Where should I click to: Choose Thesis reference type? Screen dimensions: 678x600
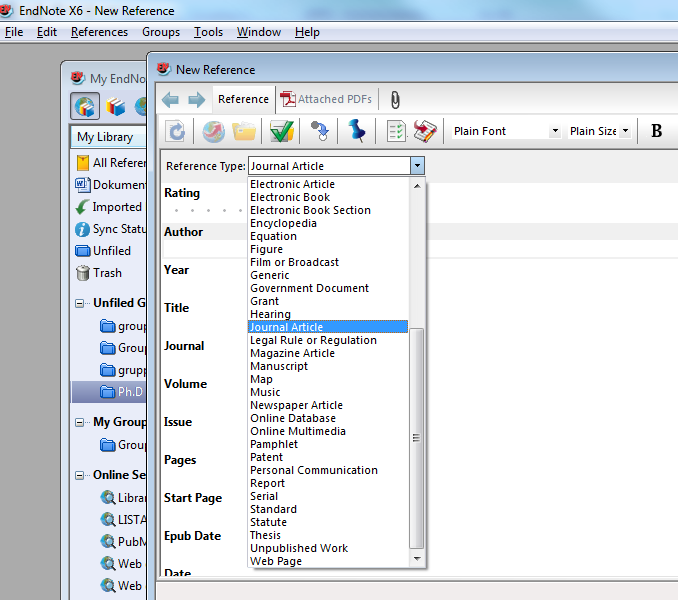328,535
